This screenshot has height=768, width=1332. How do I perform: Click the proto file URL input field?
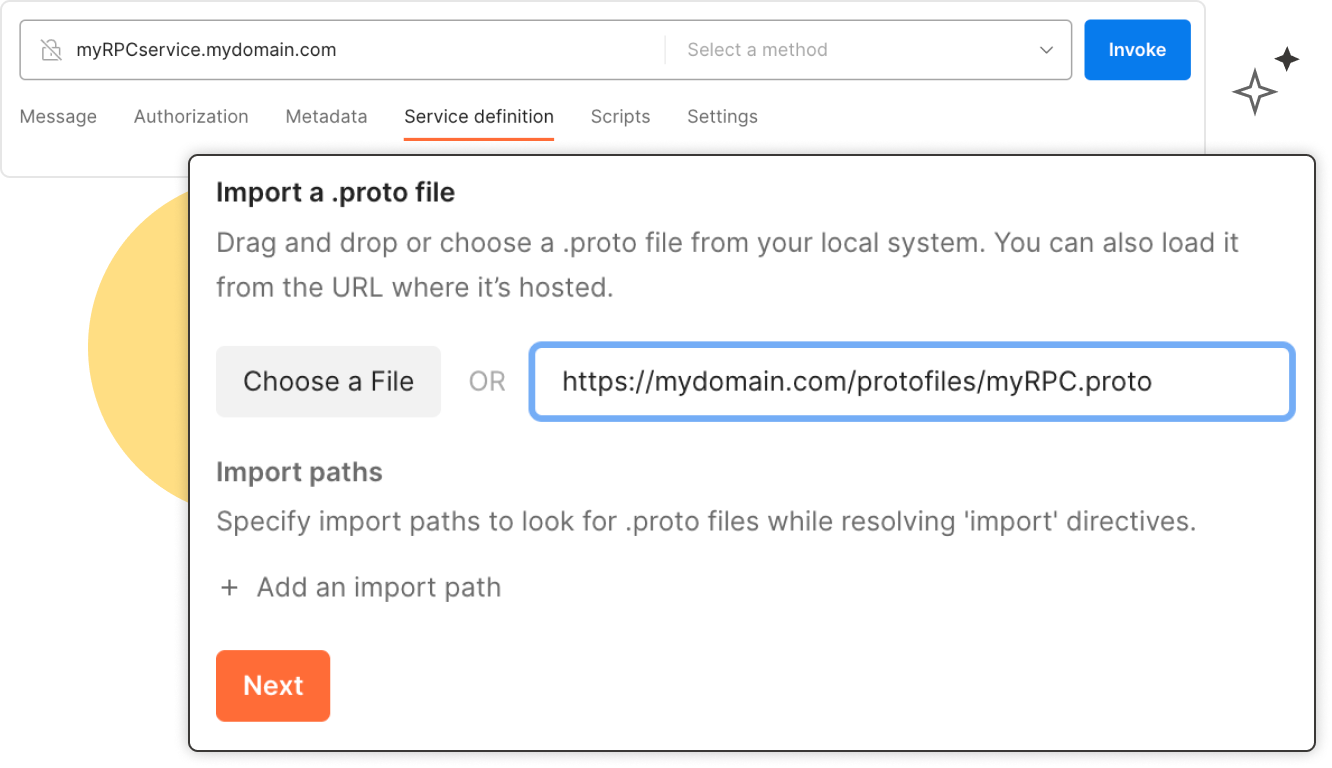(910, 382)
